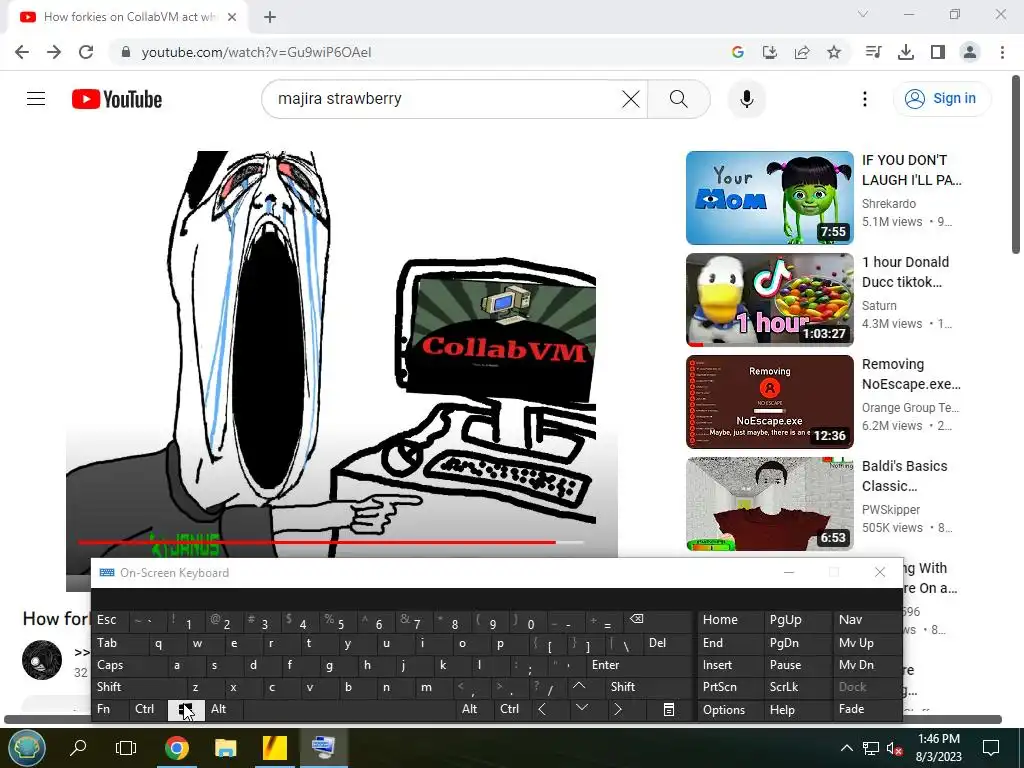The width and height of the screenshot is (1024, 768).
Task: Open File Explorer from the taskbar
Action: coord(226,748)
